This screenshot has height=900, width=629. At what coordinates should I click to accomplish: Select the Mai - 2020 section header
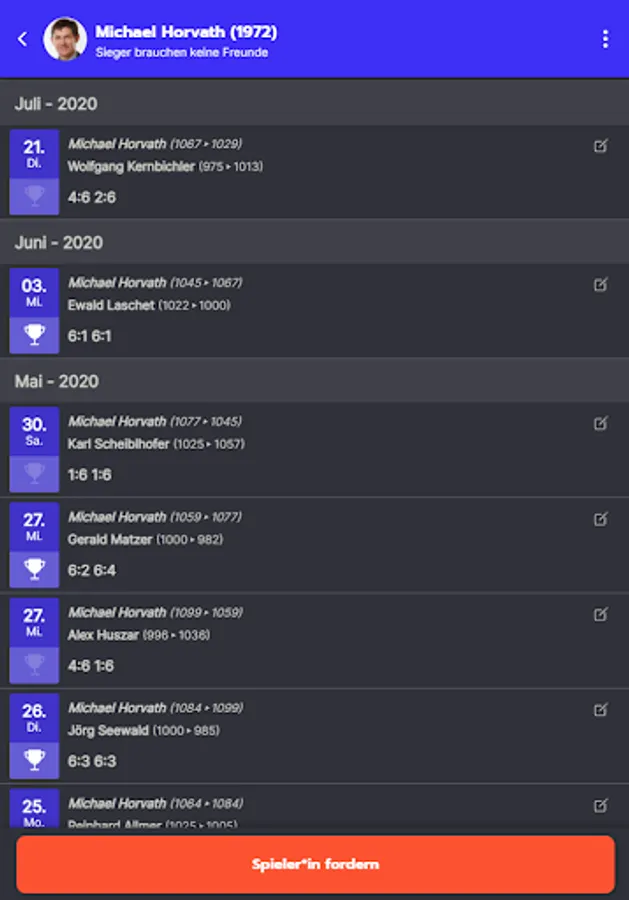56,381
